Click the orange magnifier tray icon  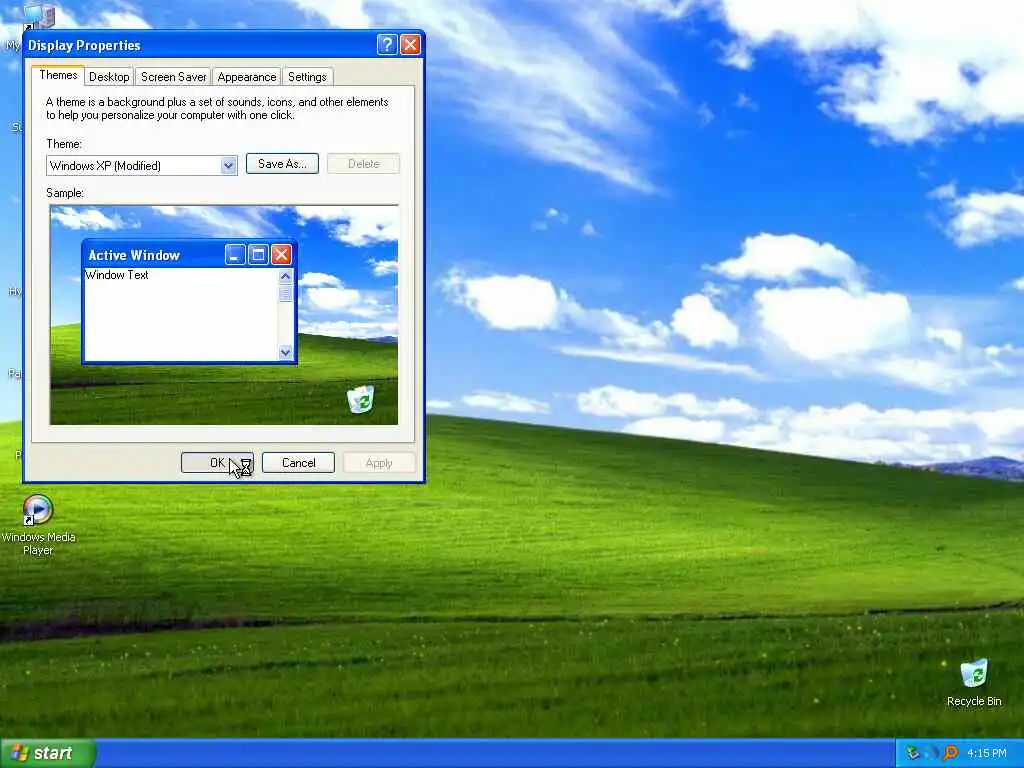[x=950, y=753]
